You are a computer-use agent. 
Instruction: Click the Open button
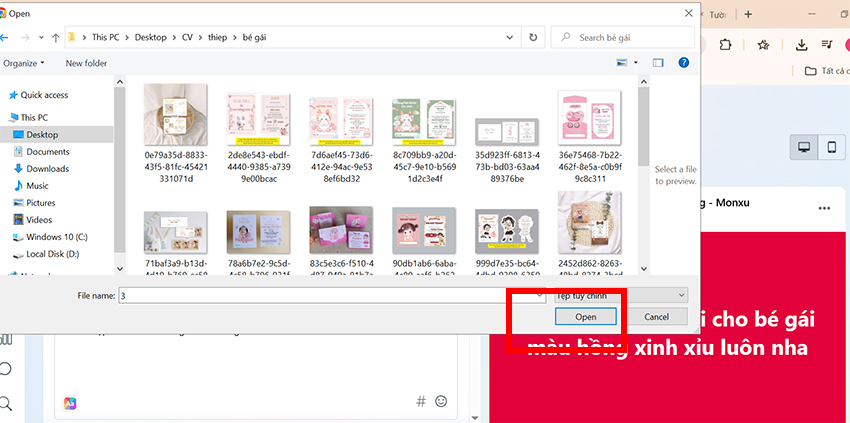pos(585,317)
